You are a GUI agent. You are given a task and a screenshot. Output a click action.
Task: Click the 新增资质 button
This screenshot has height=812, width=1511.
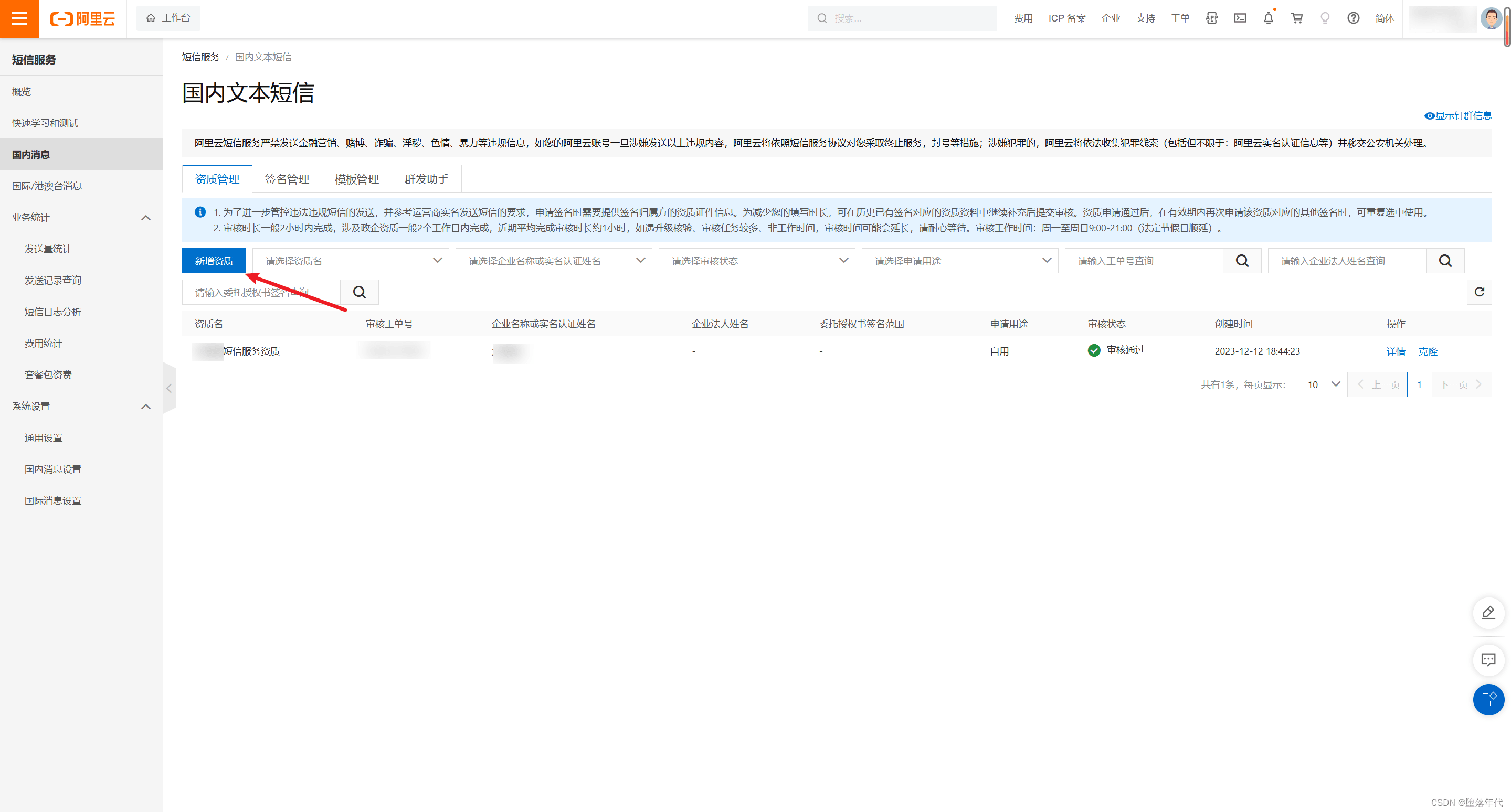(x=214, y=261)
